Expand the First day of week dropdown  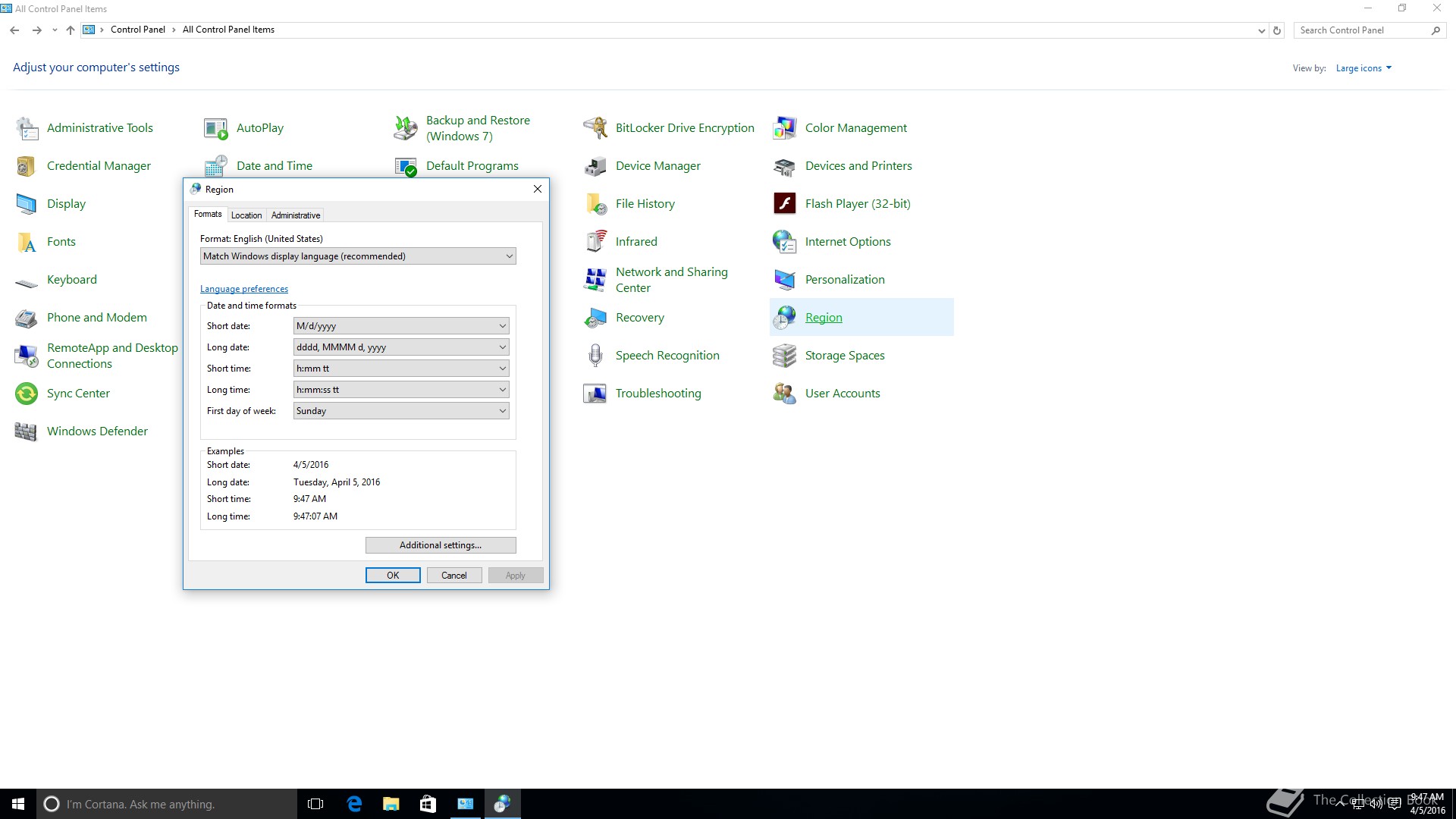401,411
